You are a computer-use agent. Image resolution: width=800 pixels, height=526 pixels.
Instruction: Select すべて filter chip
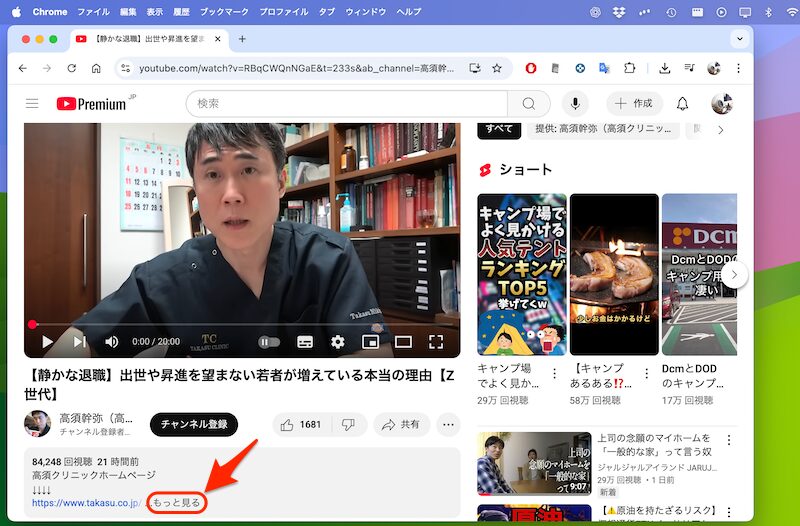point(499,130)
